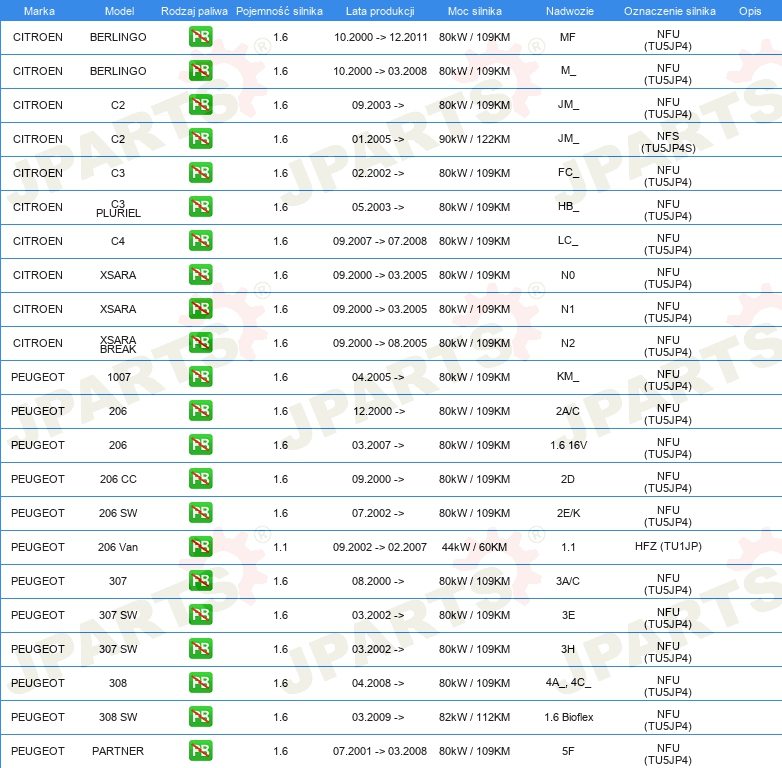
Task: Click the fuel icon in the C2 109KM row
Action: [x=200, y=105]
